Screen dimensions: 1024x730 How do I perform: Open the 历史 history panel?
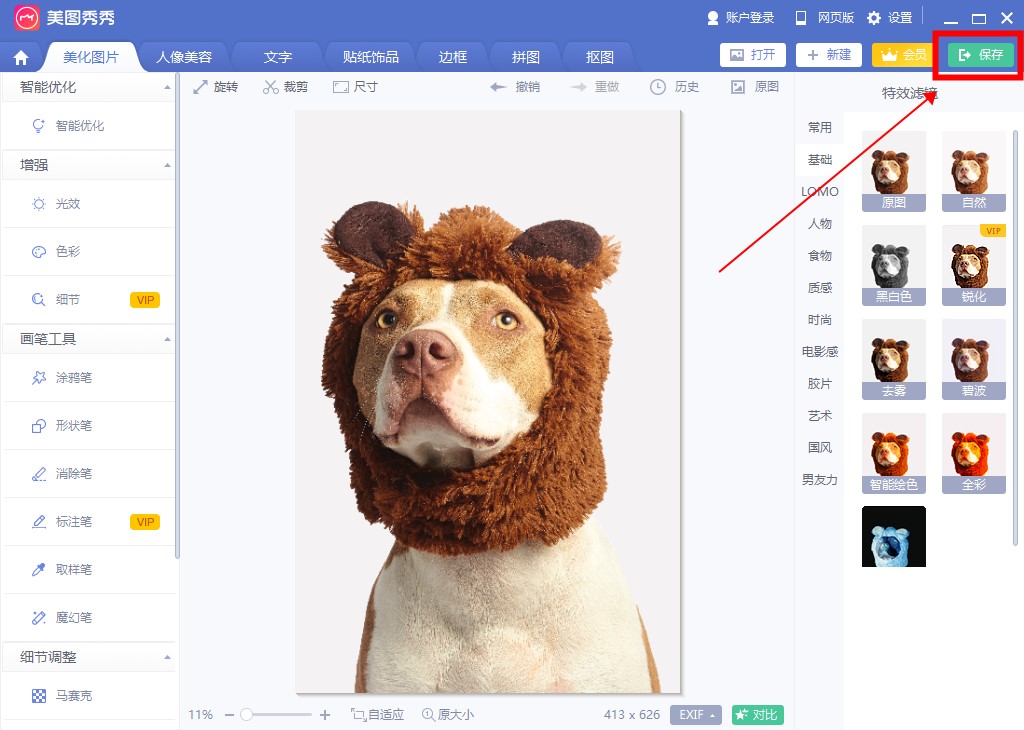674,87
